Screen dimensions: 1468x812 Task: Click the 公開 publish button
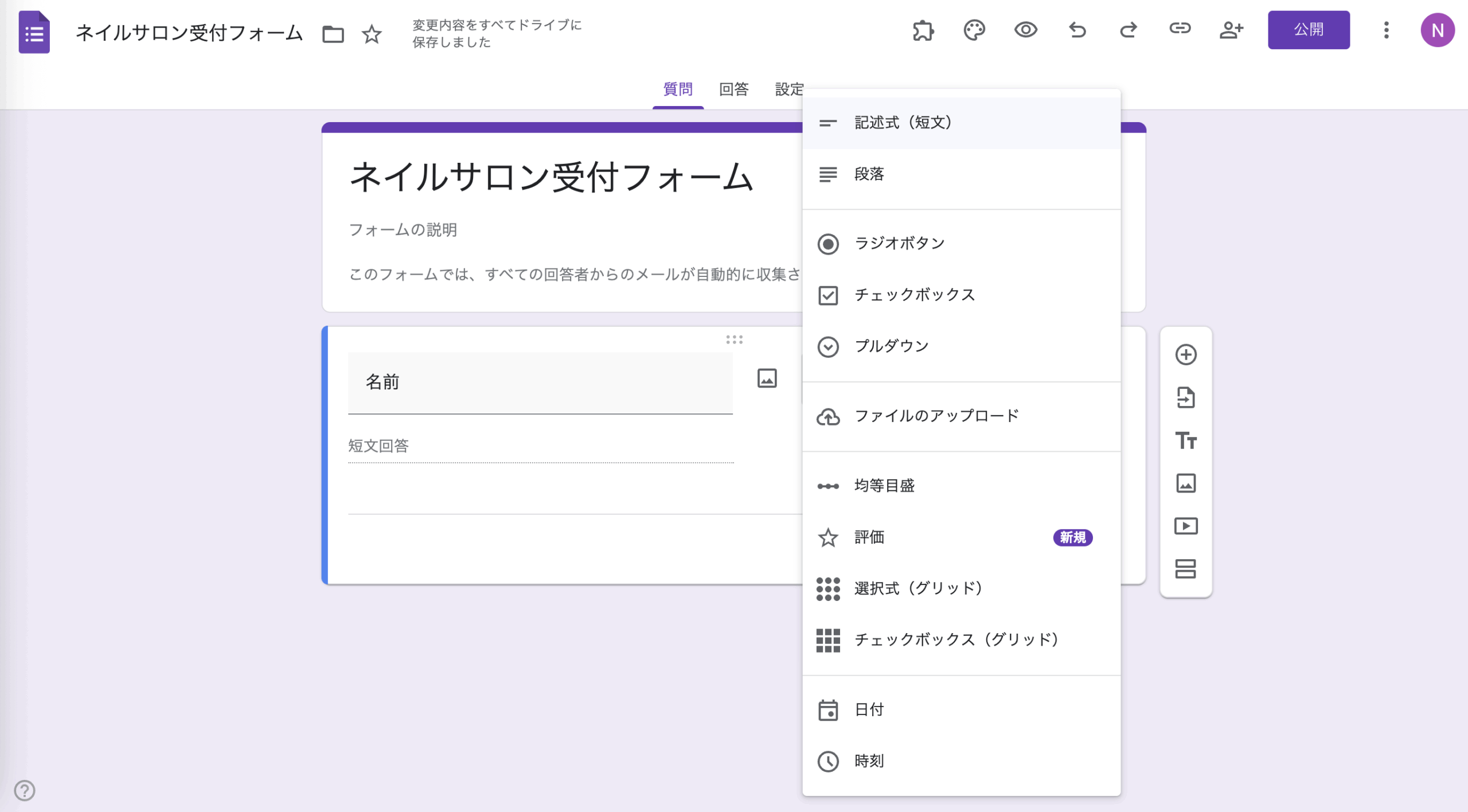pyautogui.click(x=1308, y=30)
